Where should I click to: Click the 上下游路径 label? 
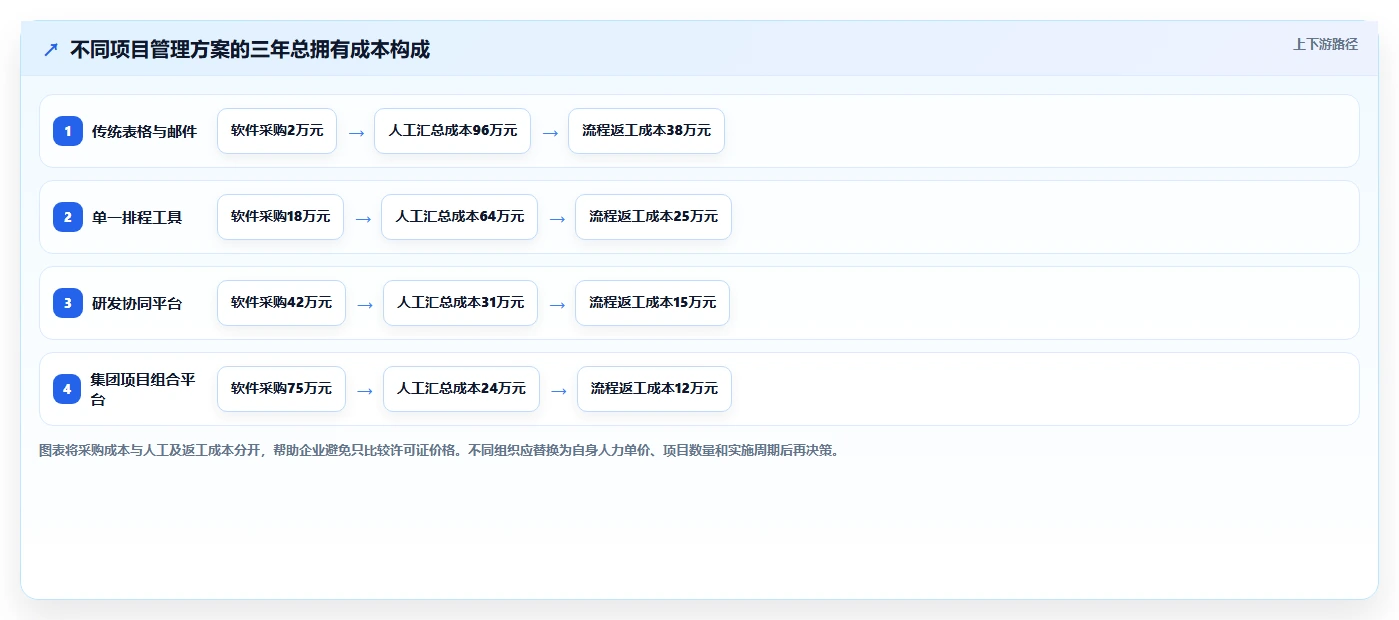(x=1325, y=44)
